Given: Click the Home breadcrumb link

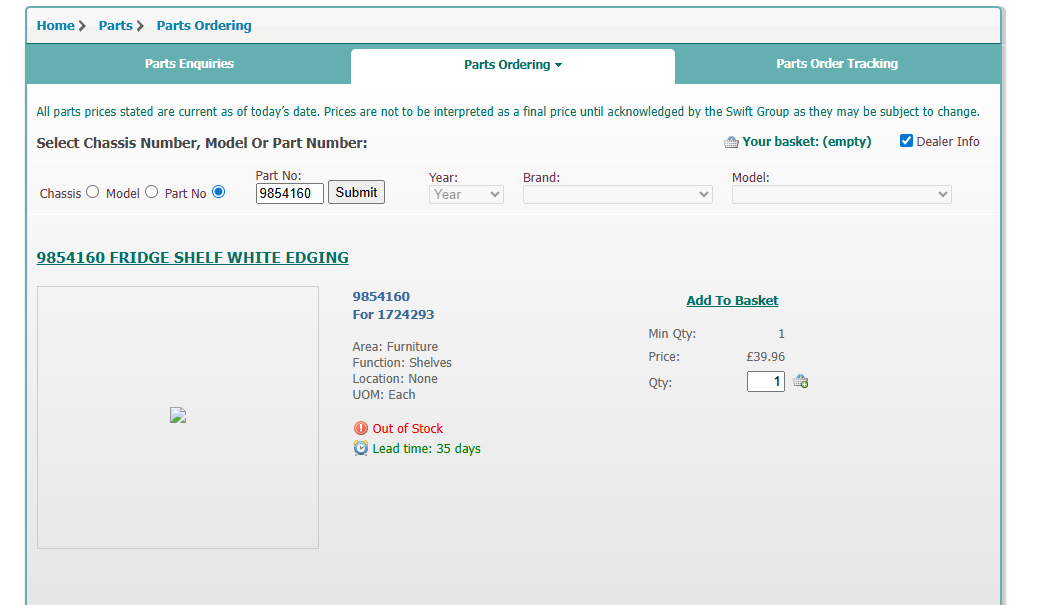Looking at the screenshot, I should (x=55, y=25).
